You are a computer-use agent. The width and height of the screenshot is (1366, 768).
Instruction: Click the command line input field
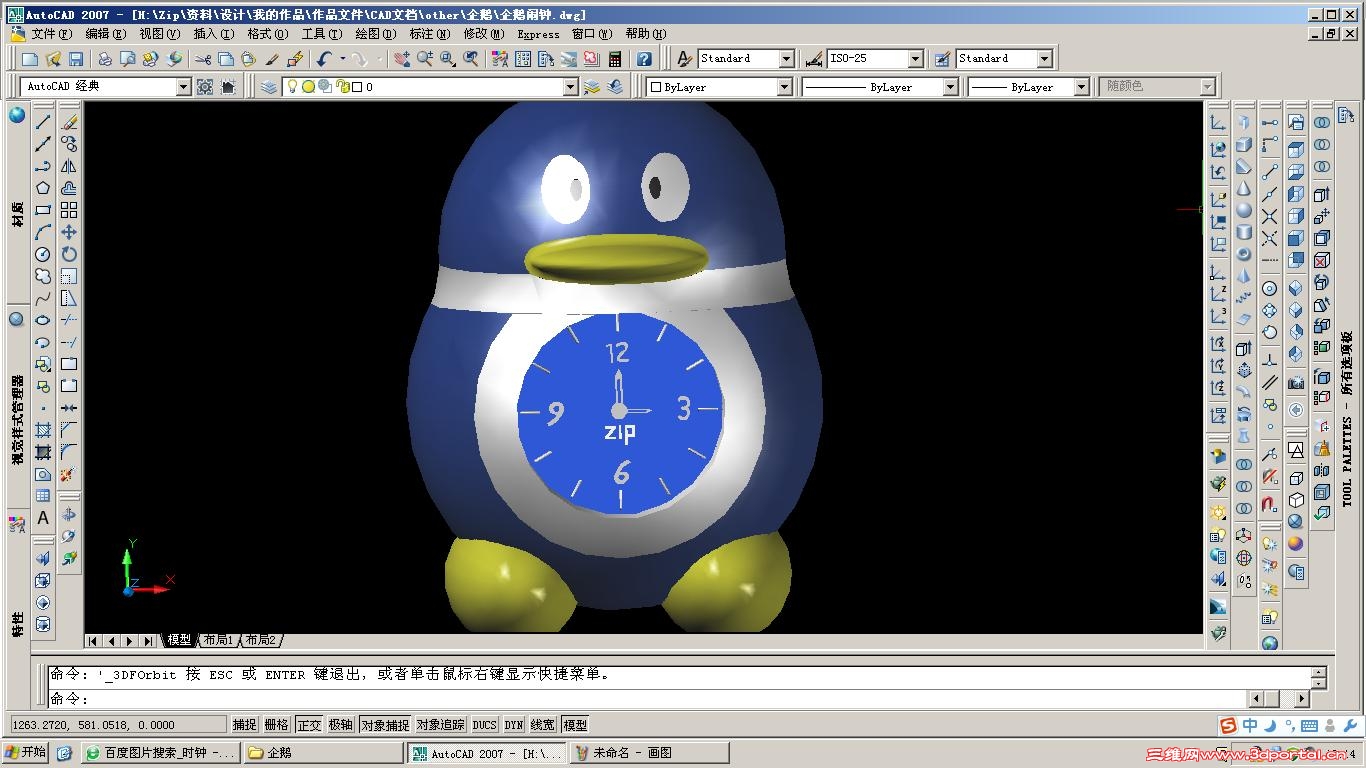click(648, 699)
